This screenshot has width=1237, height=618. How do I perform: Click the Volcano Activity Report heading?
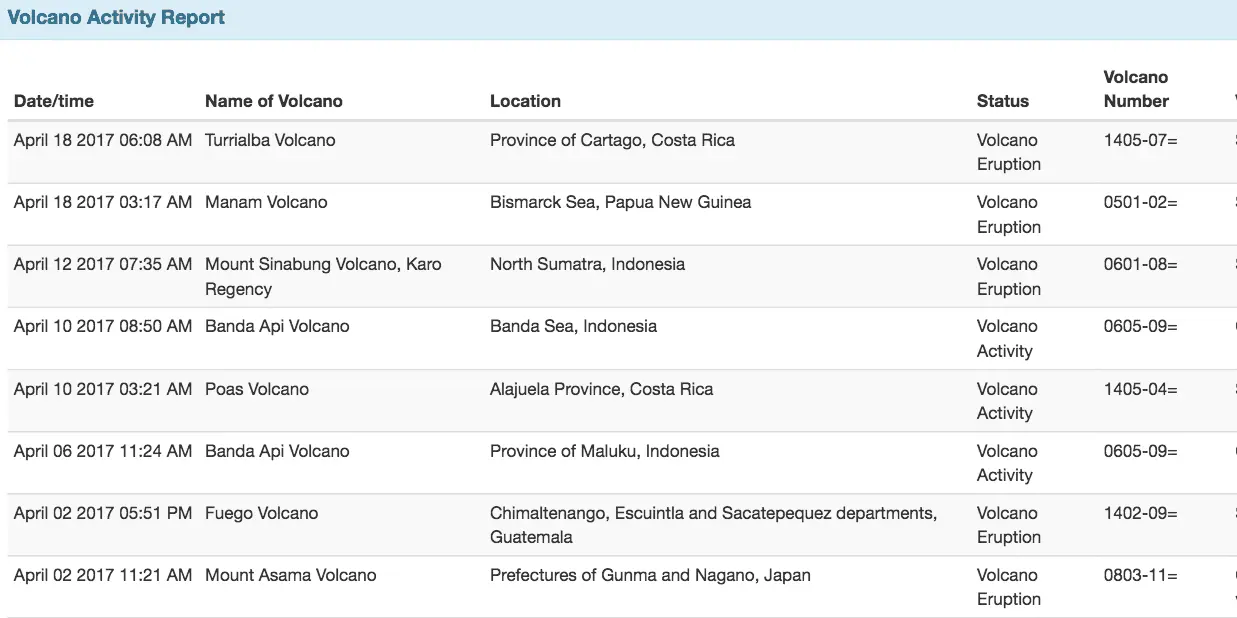pyautogui.click(x=116, y=18)
